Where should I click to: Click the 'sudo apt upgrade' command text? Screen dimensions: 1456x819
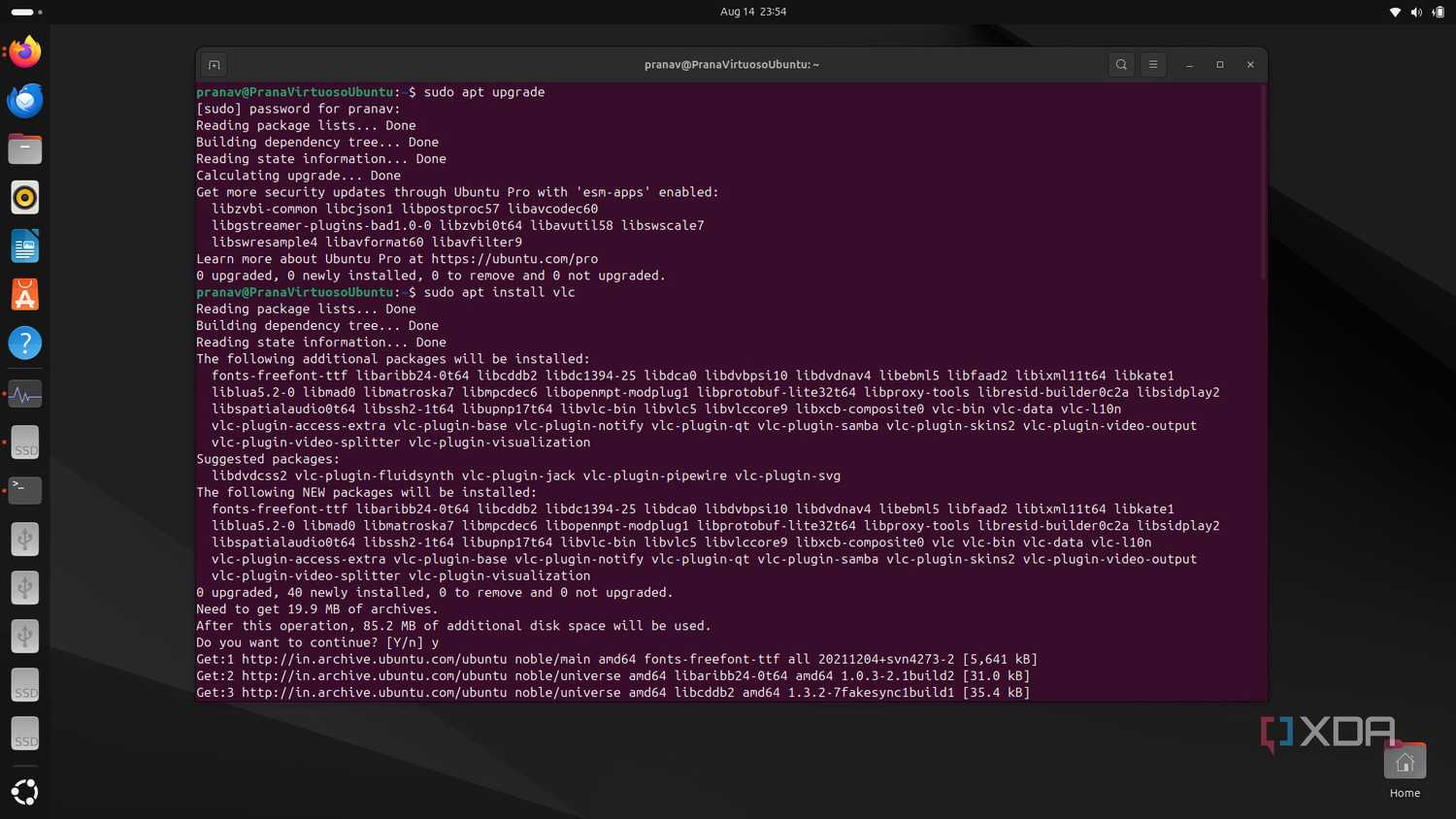pyautogui.click(x=484, y=92)
